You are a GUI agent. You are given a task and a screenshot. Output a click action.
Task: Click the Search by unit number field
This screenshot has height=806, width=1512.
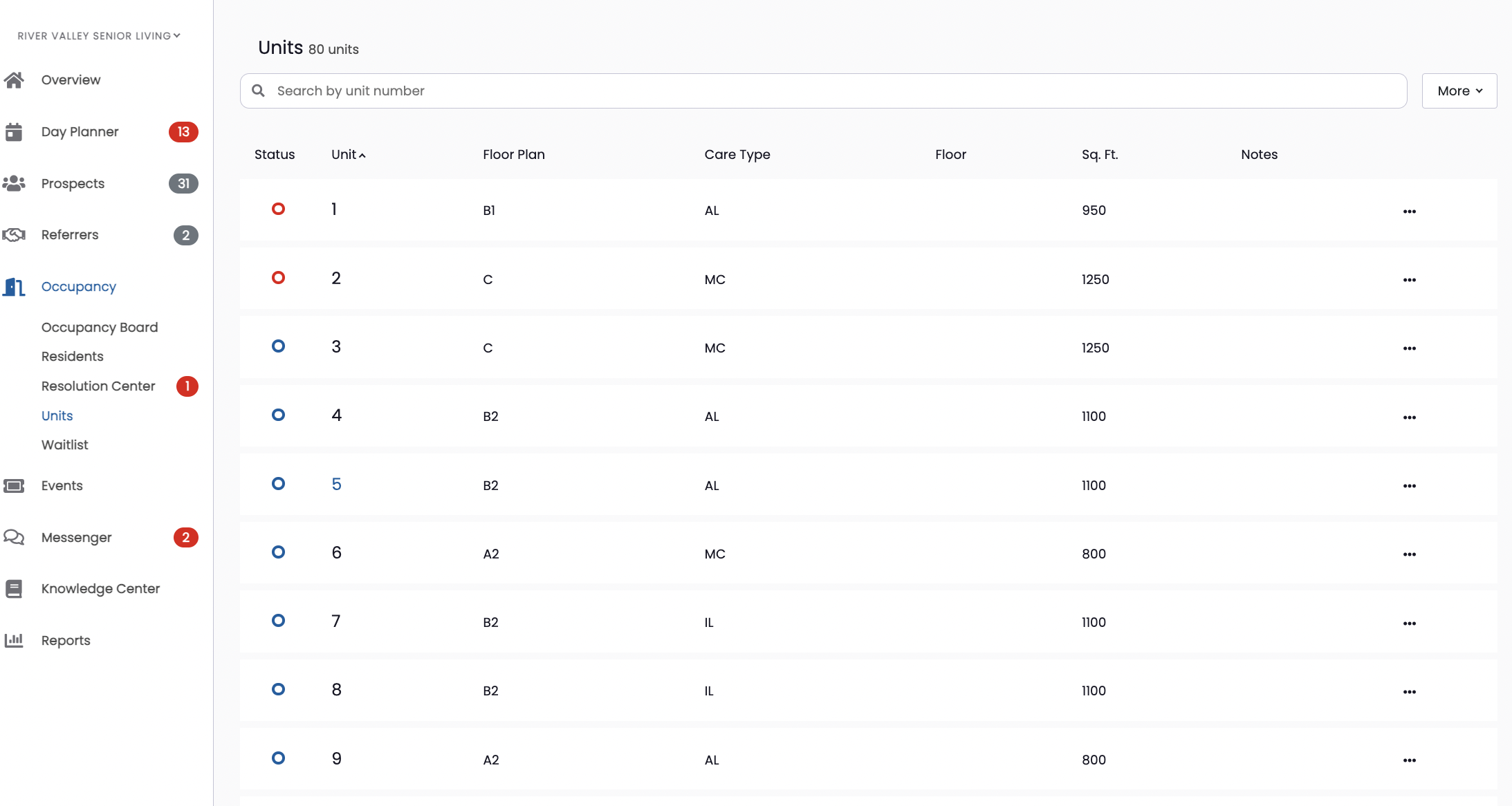[x=823, y=91]
